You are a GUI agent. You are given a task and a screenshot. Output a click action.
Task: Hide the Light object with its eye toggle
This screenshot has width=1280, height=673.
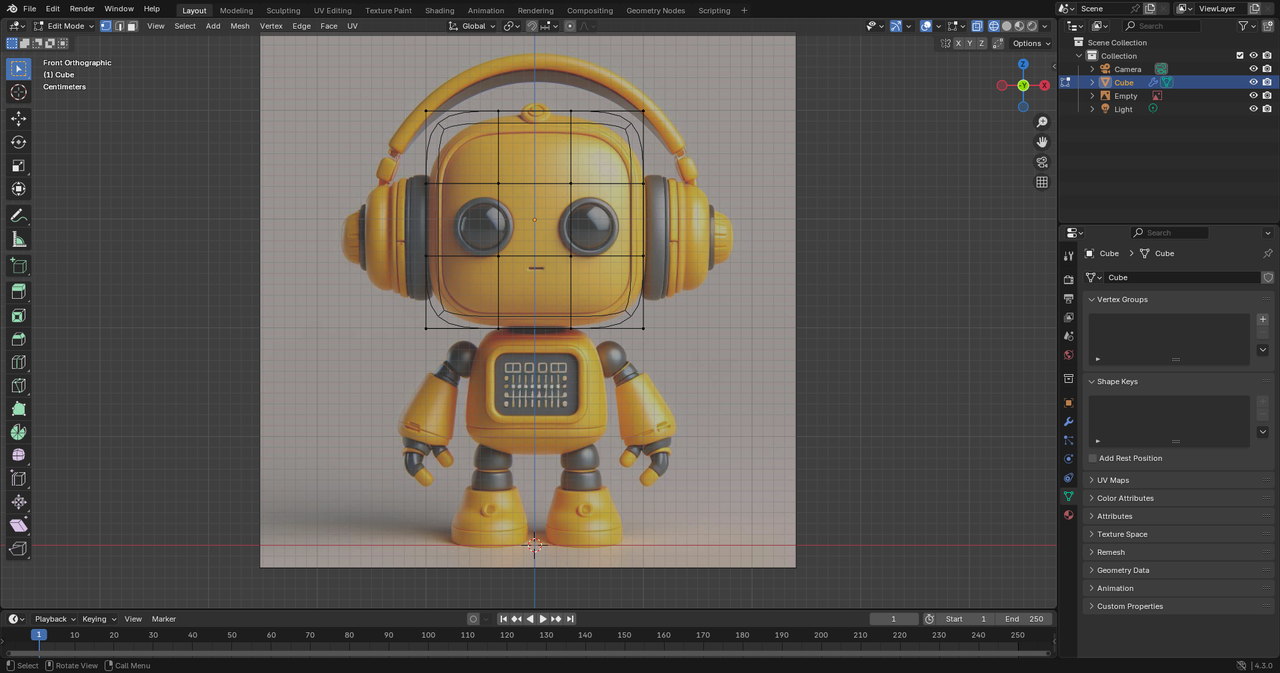(x=1253, y=108)
